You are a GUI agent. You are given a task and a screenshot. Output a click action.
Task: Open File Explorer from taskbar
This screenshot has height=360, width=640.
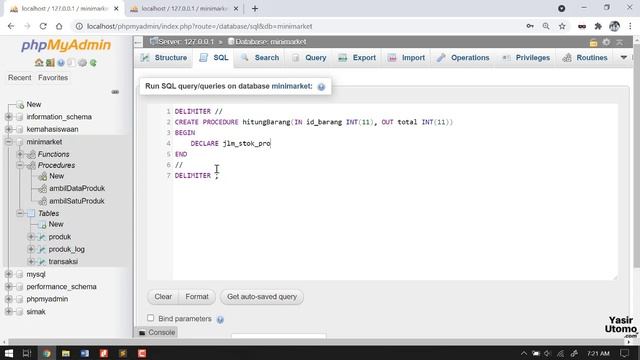(x=66, y=353)
